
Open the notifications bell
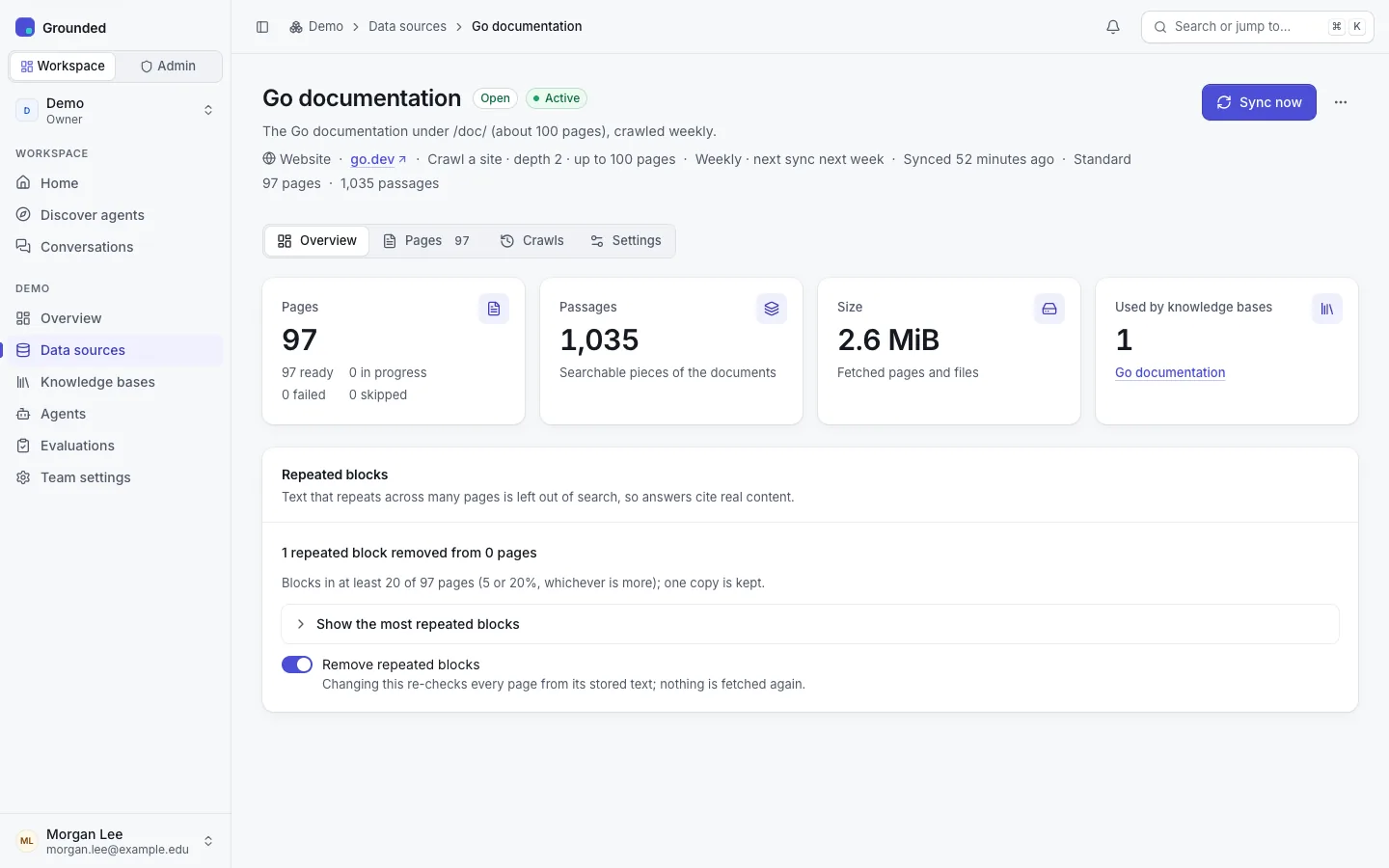[1113, 27]
